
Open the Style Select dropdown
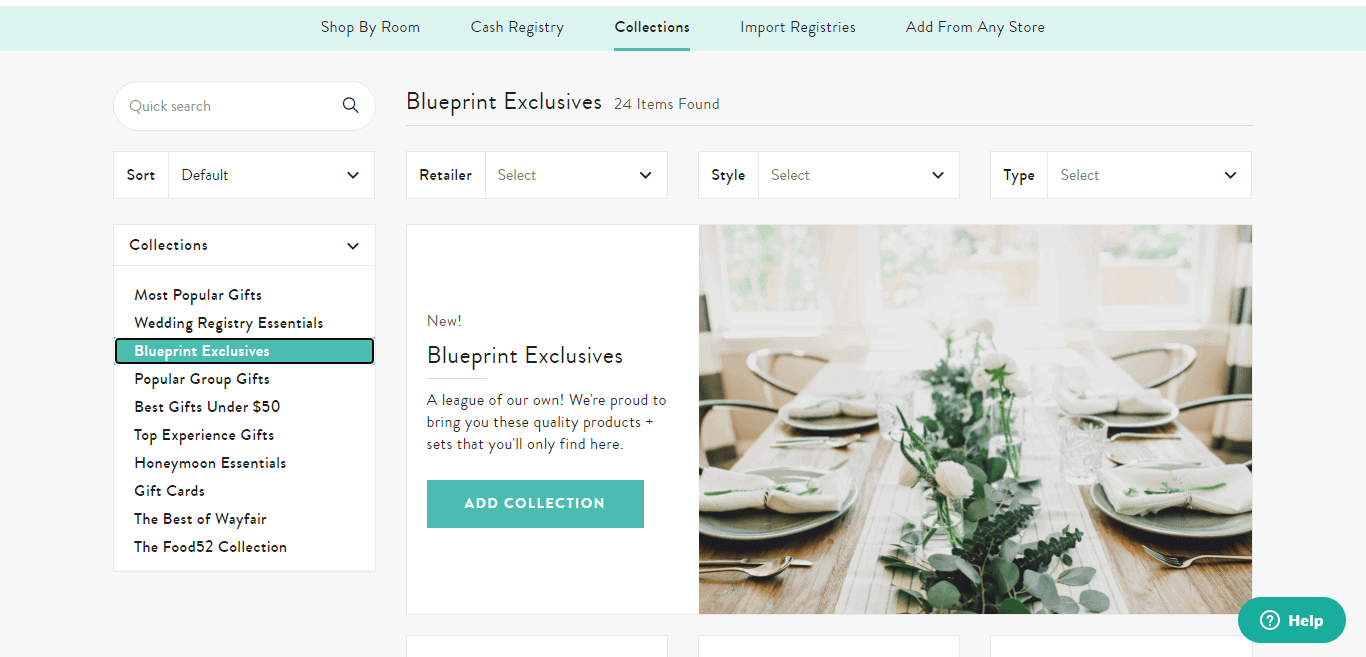coord(828,175)
